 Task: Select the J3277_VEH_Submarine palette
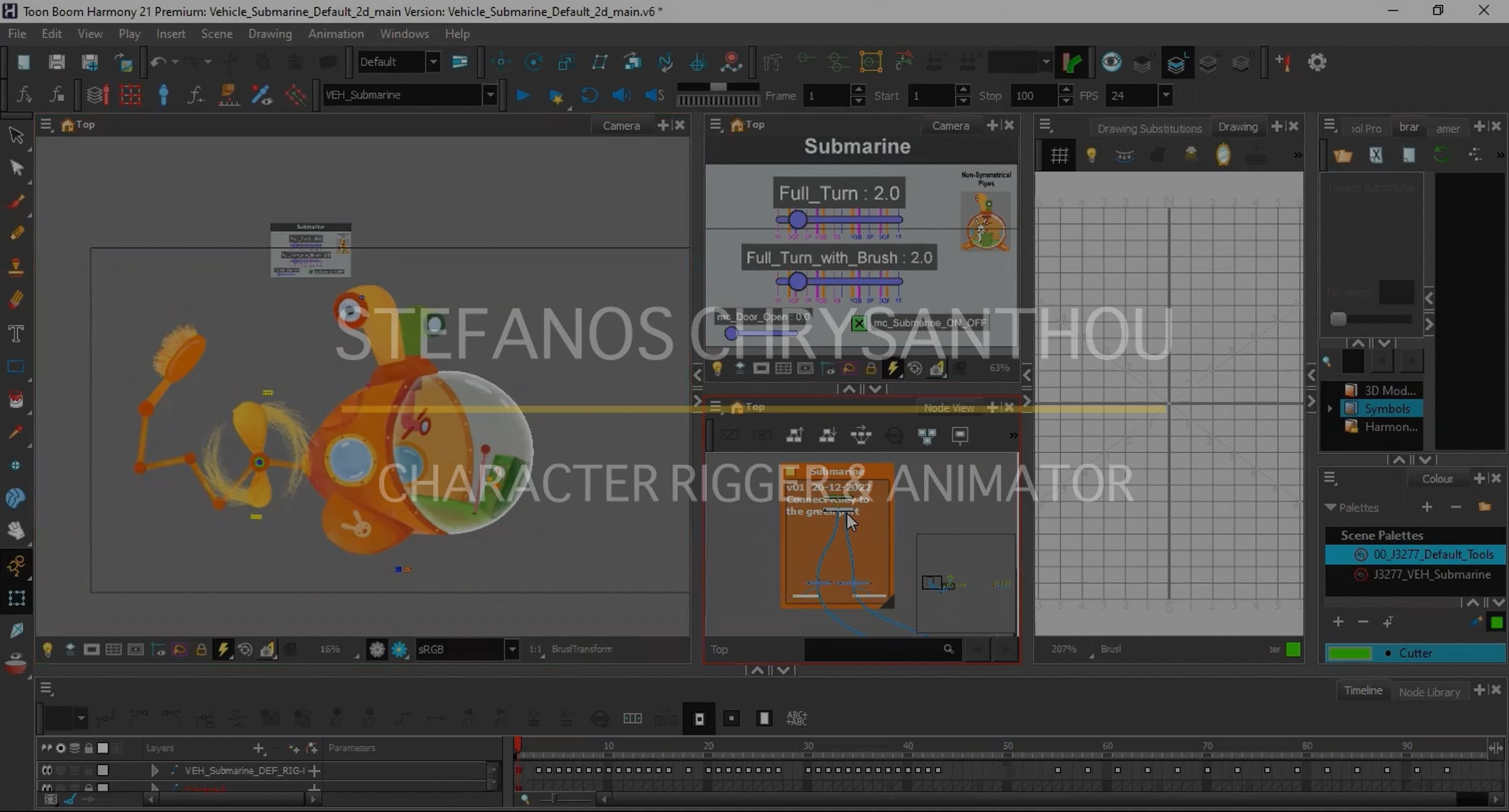click(1431, 574)
